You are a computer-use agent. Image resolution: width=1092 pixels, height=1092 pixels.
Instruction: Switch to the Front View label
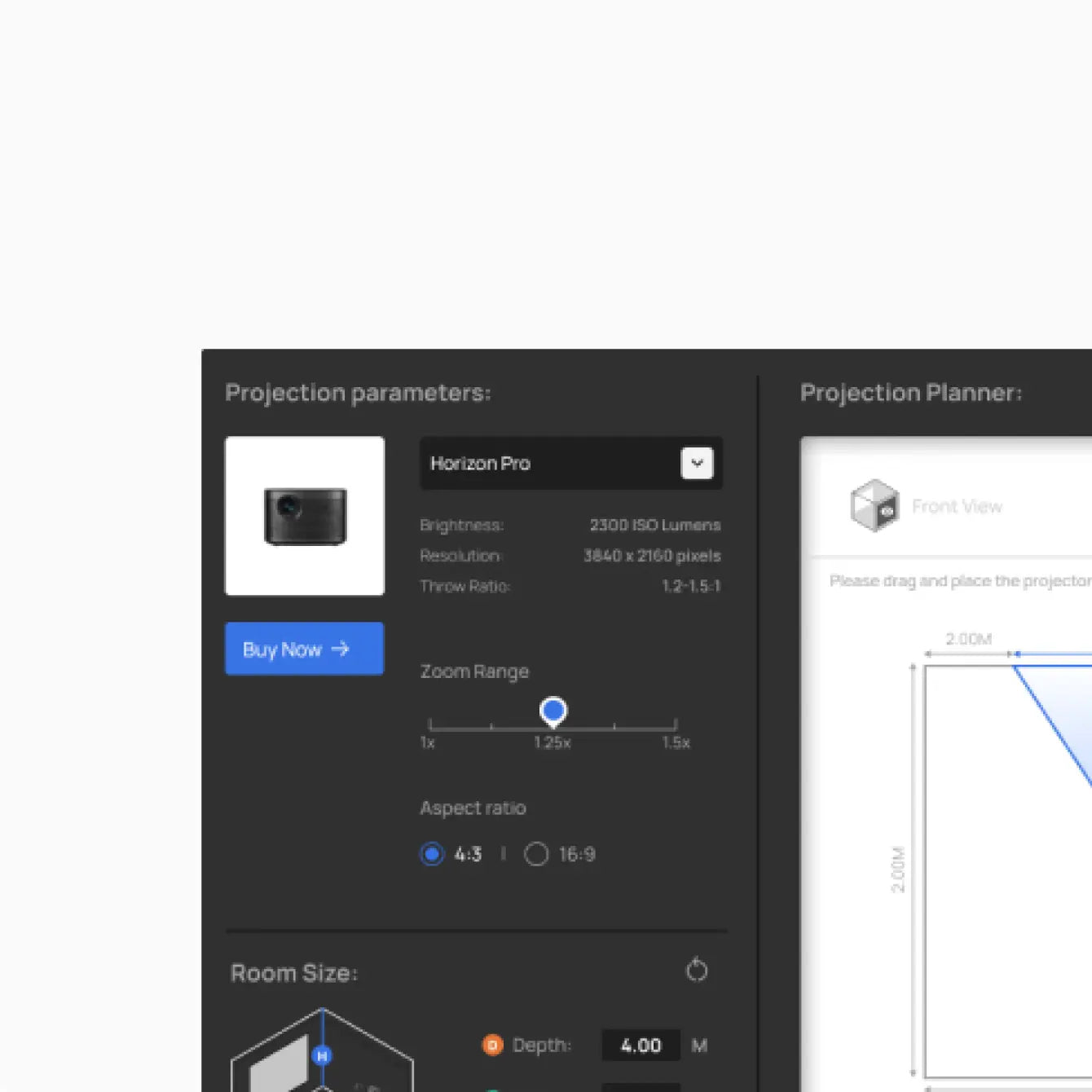[x=957, y=507]
